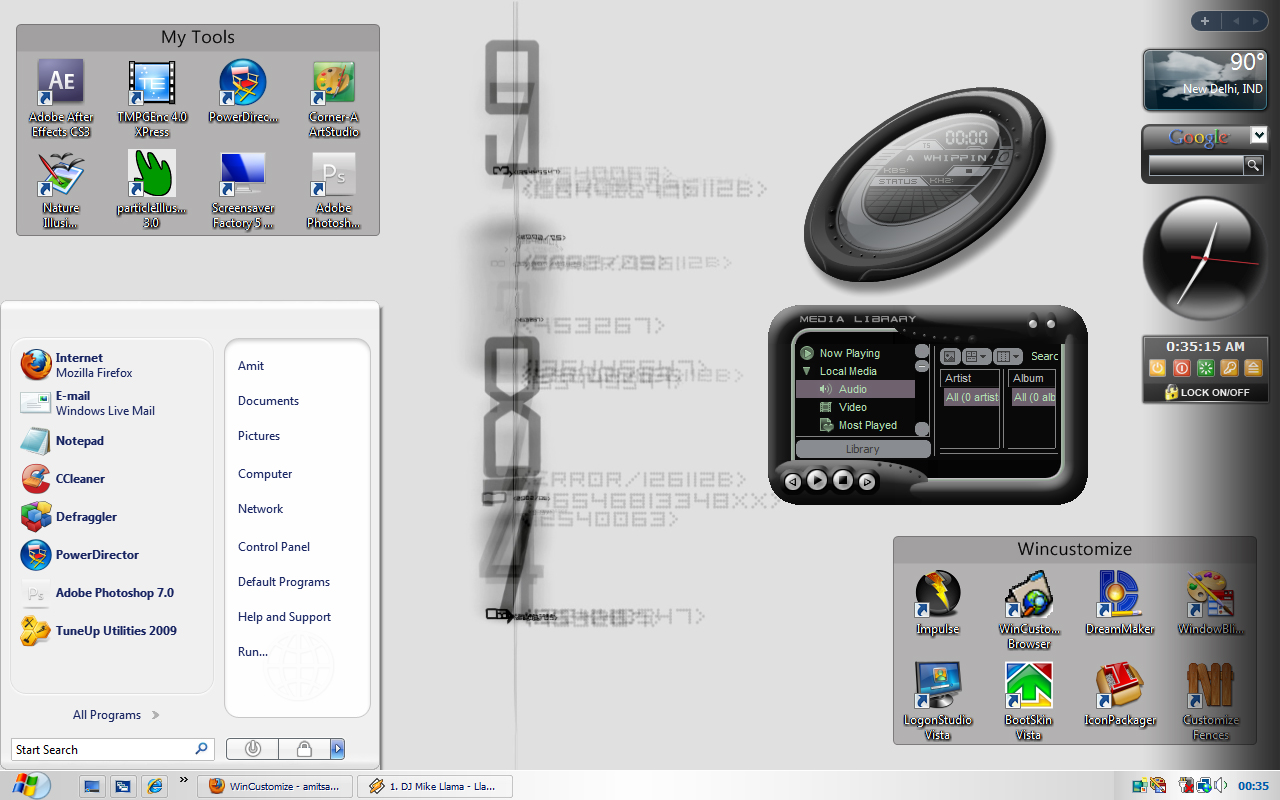Toggle LOCK ON/OFF in the gadget
Viewport: 1280px width, 800px height.
(1206, 392)
